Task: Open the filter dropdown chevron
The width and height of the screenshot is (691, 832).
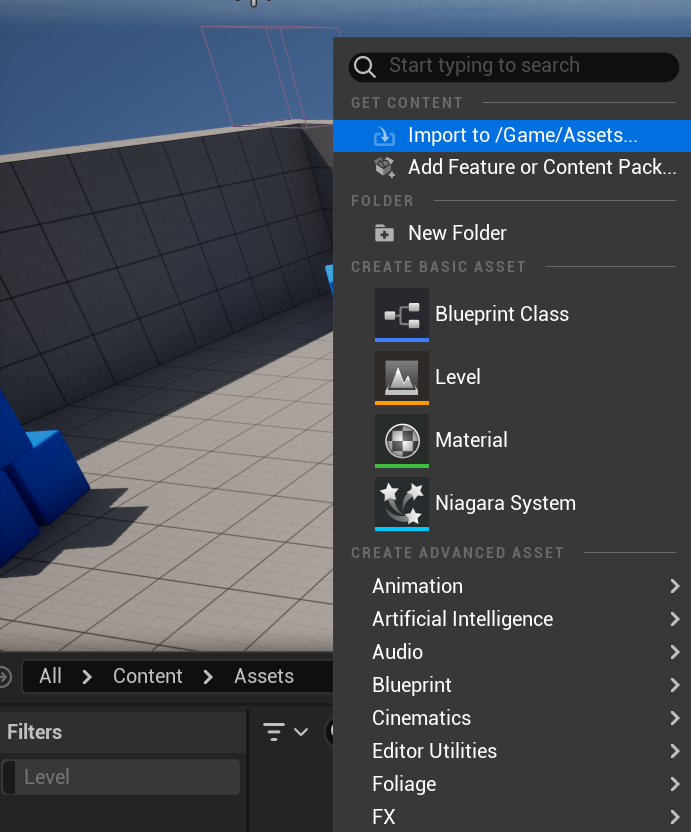Action: point(301,732)
